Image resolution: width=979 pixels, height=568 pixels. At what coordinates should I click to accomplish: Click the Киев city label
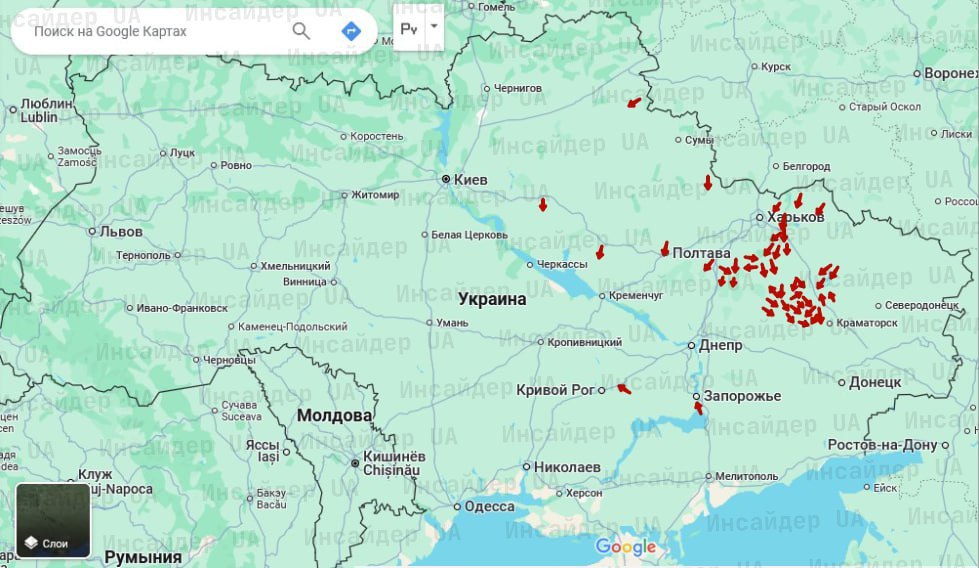(x=470, y=180)
